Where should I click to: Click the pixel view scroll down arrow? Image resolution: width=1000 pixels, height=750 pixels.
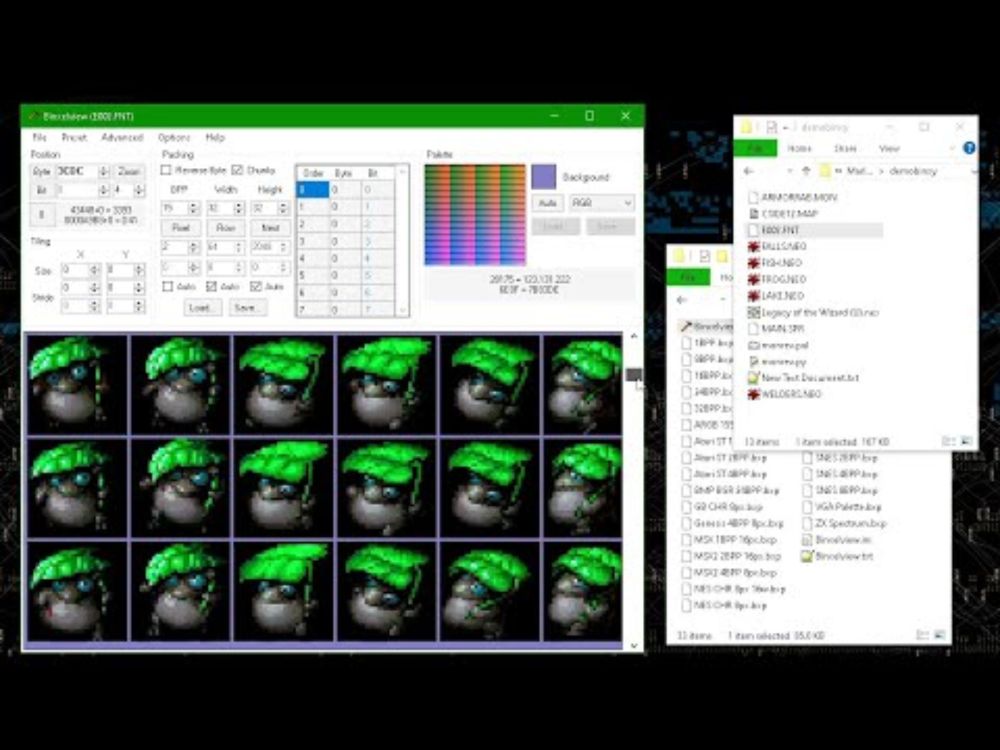634,645
